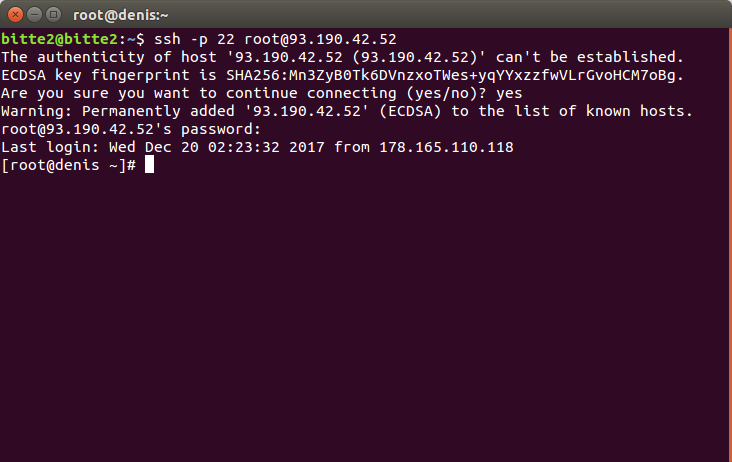732x462 pixels.
Task: Click the Warning: Permanently added line
Action: click(x=347, y=111)
